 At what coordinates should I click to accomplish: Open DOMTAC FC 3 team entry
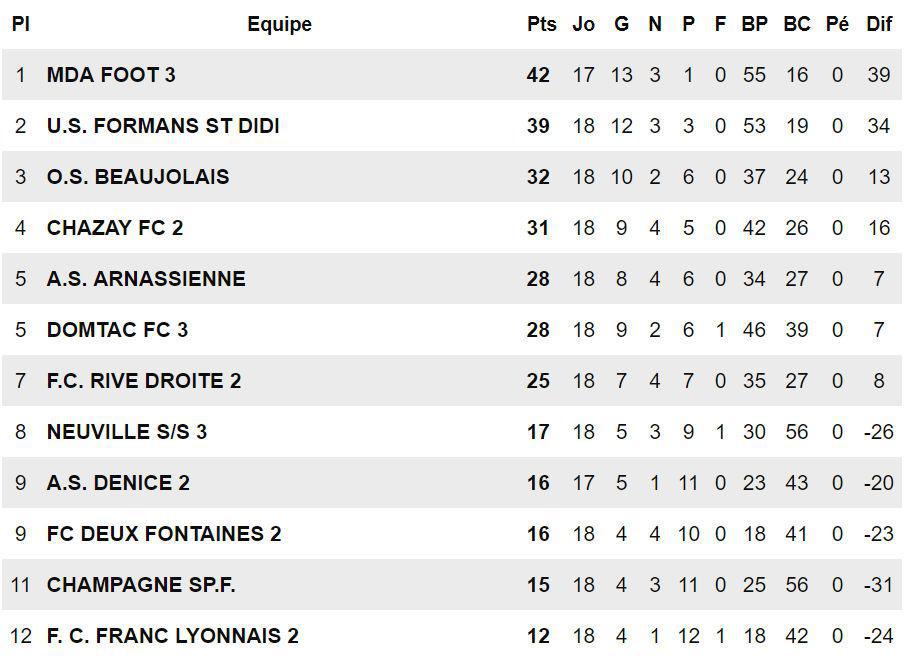[117, 330]
